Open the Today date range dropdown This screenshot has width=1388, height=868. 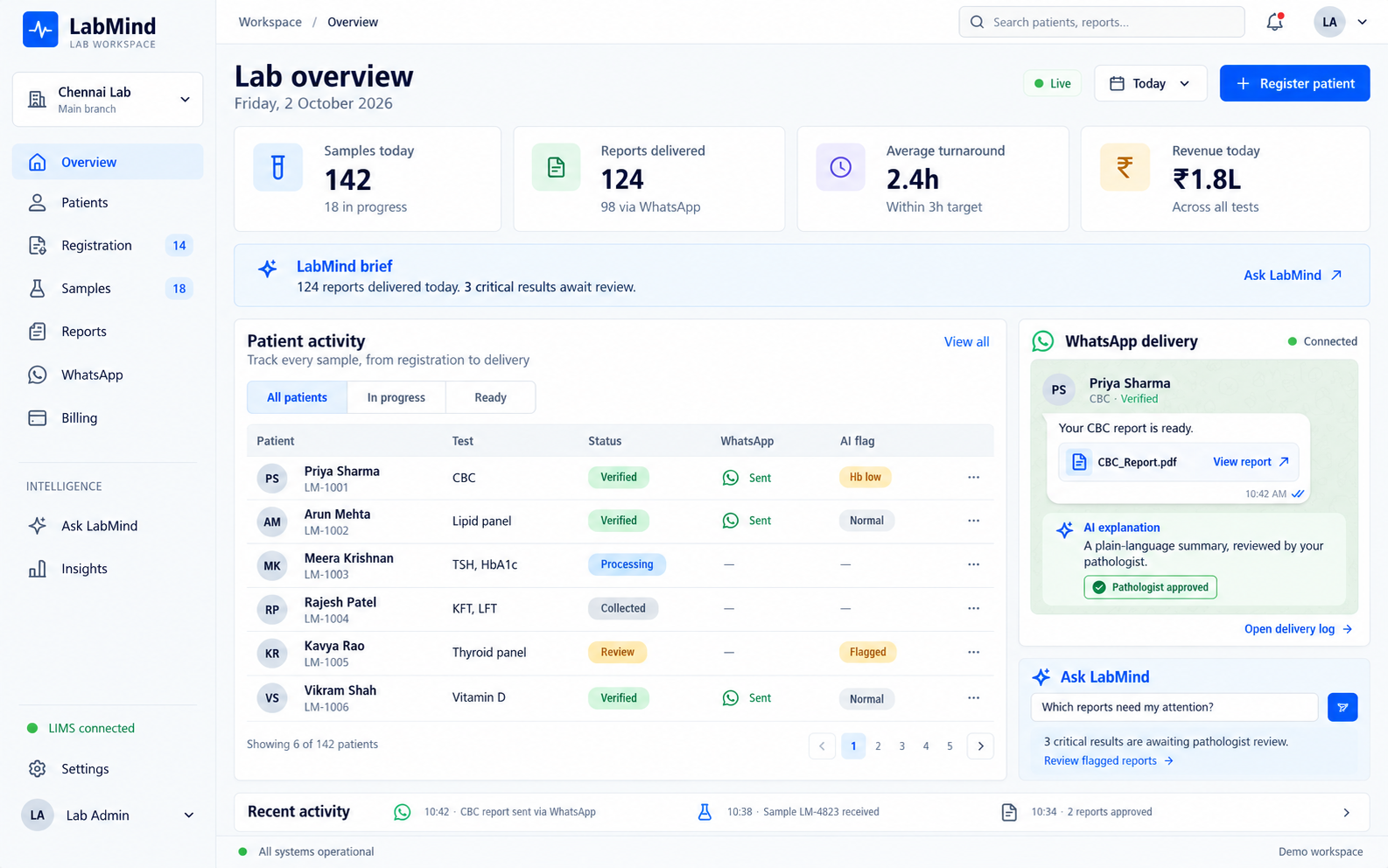pos(1150,84)
